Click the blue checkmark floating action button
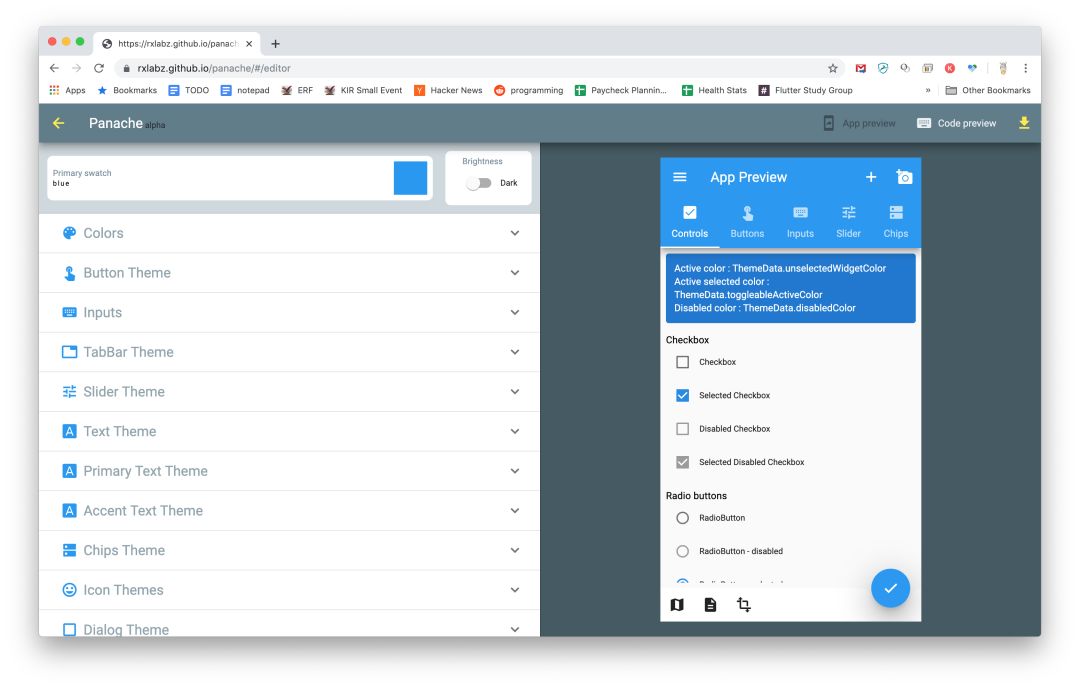Image resolution: width=1080 pixels, height=688 pixels. 890,588
